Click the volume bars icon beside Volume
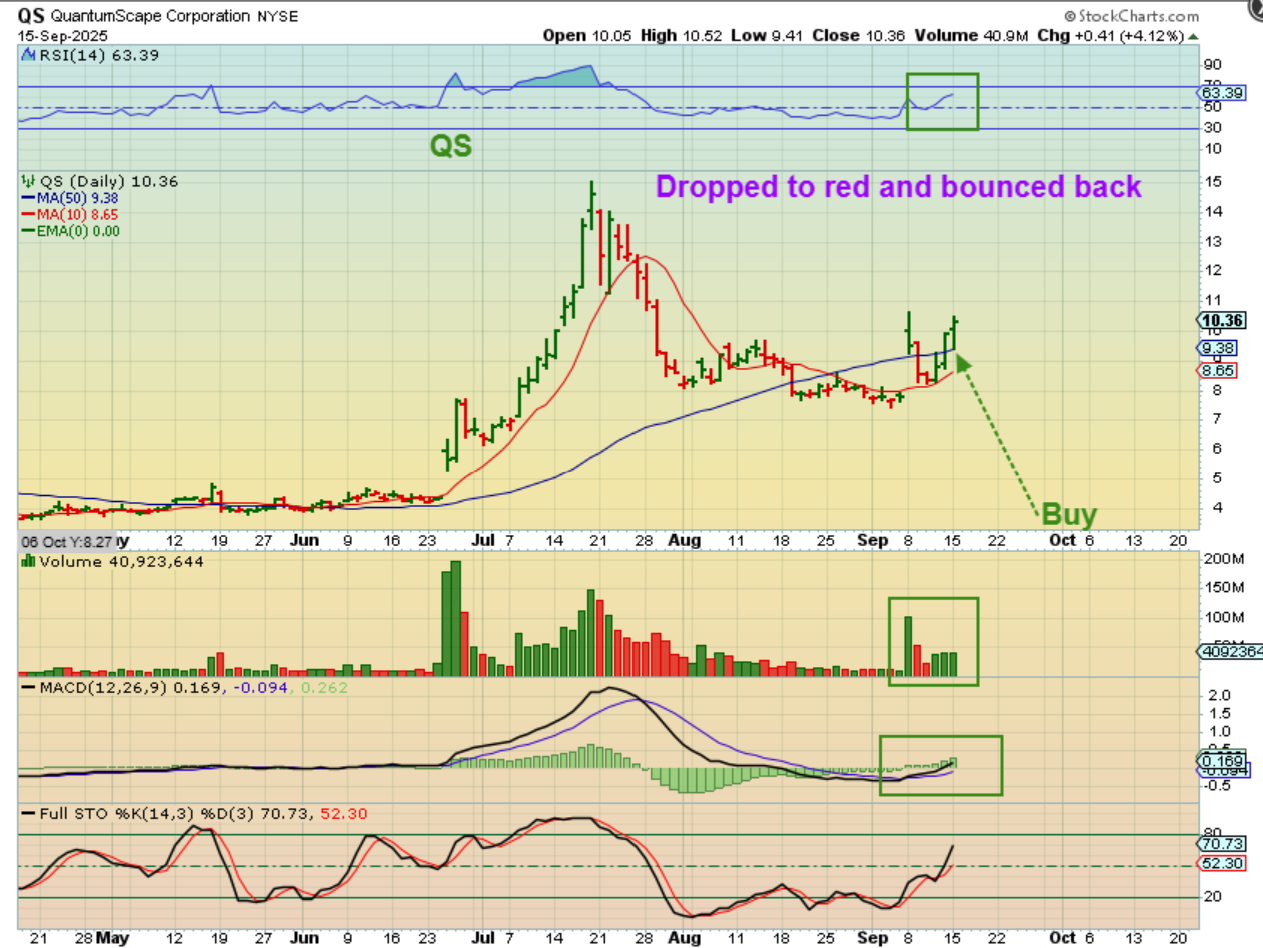 click(27, 562)
